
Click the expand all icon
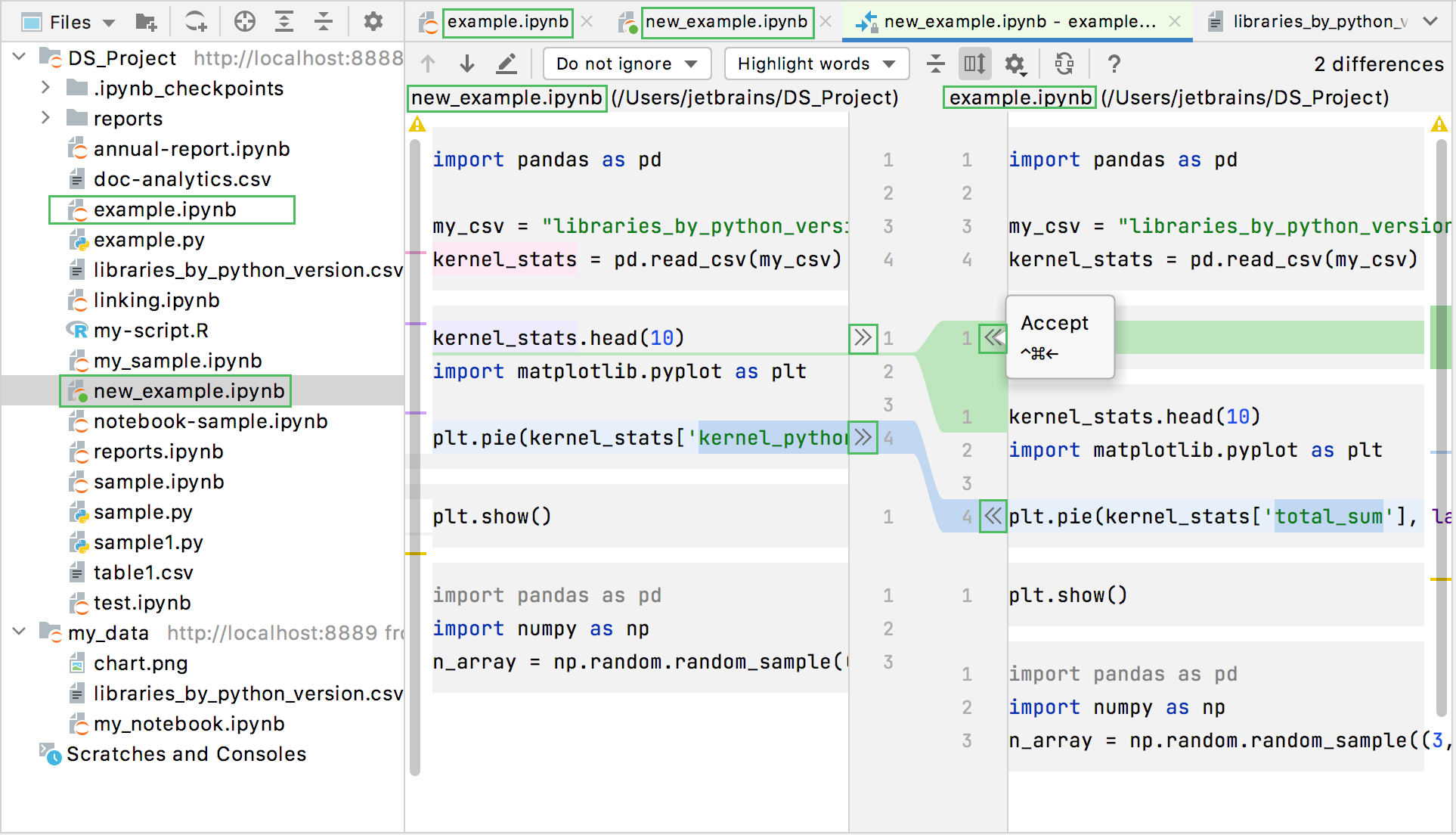[284, 22]
